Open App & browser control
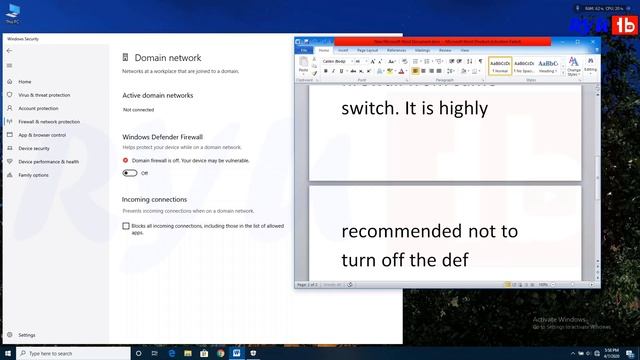Screen dimensions: 640x360 tap(42, 135)
